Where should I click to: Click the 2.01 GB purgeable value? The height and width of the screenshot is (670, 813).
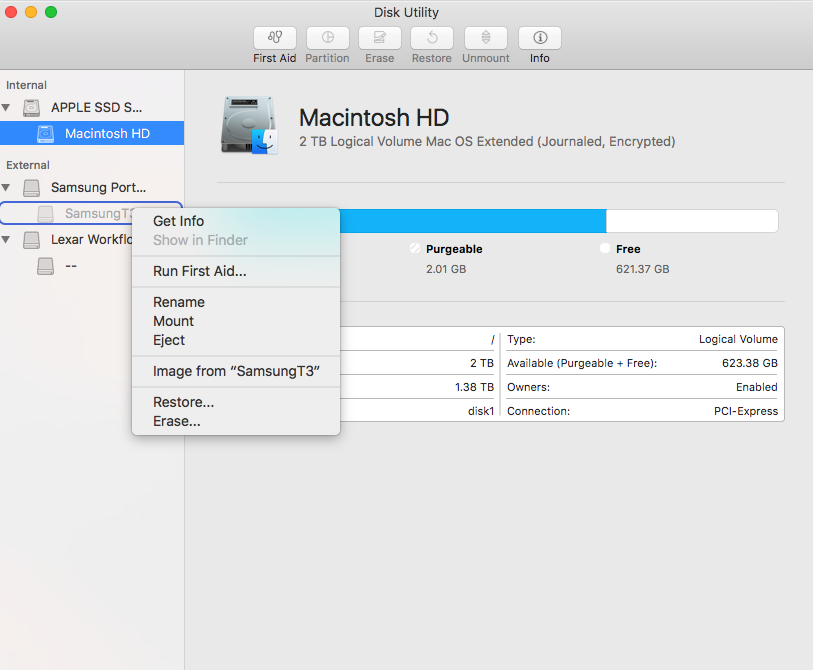[446, 270]
